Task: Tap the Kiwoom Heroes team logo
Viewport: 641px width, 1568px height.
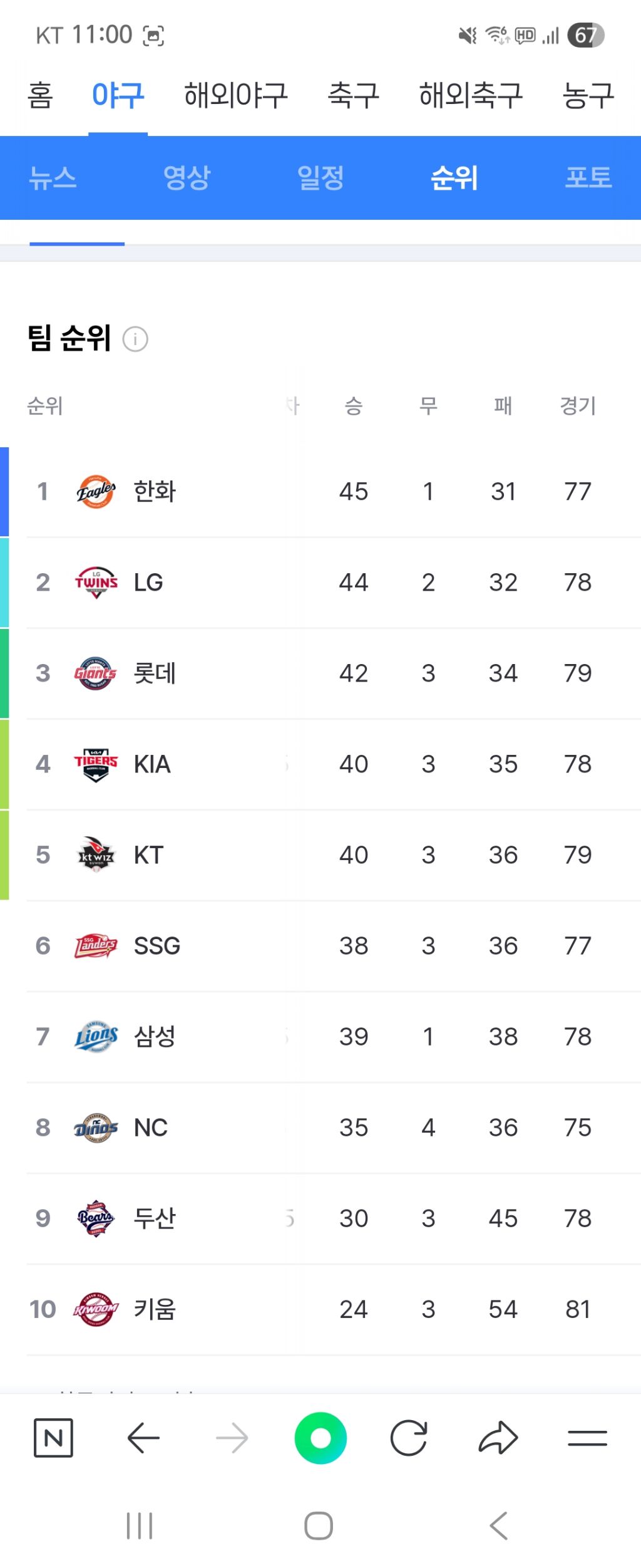Action: pos(96,1309)
